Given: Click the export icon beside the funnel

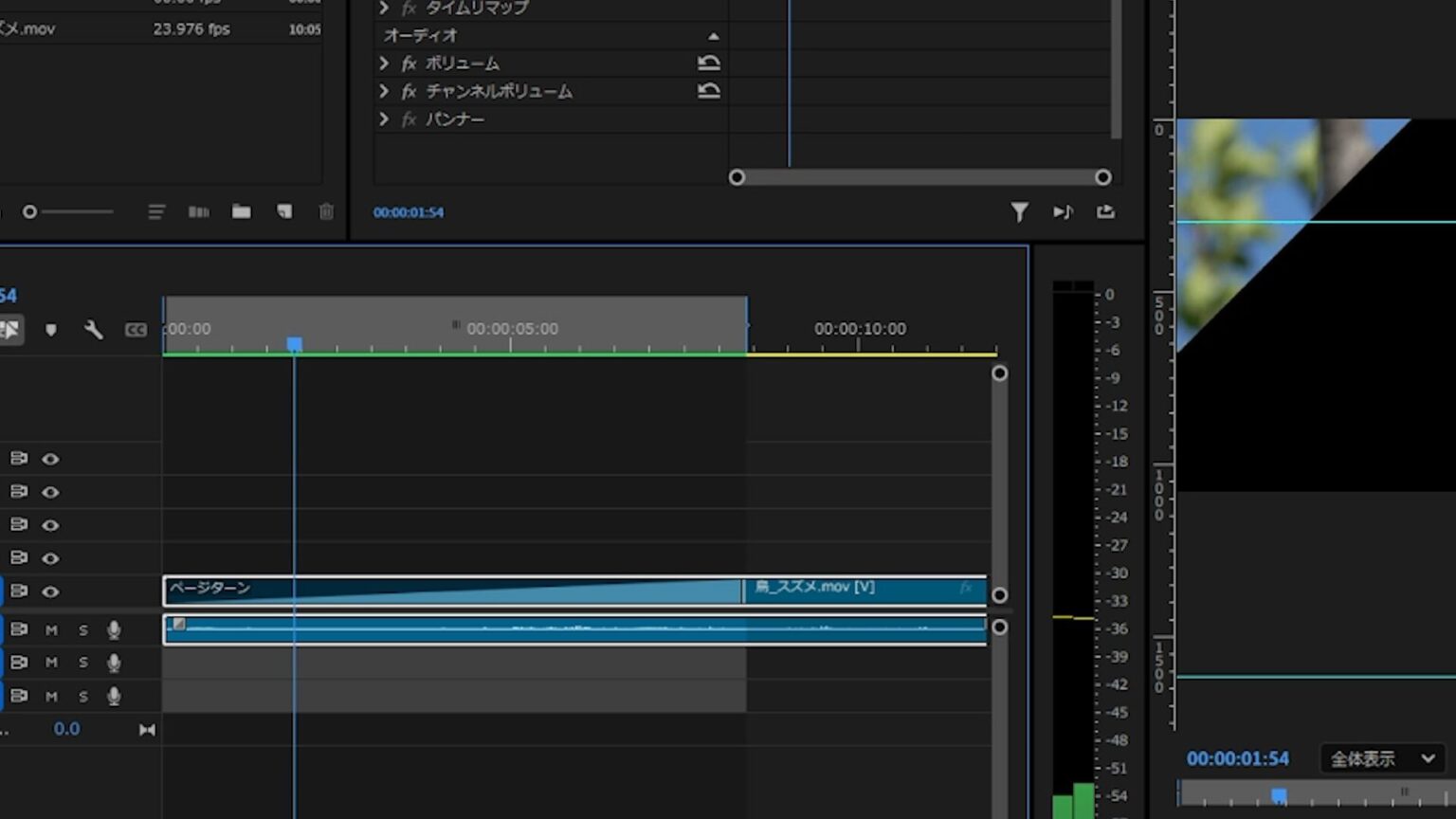Looking at the screenshot, I should point(1105,211).
